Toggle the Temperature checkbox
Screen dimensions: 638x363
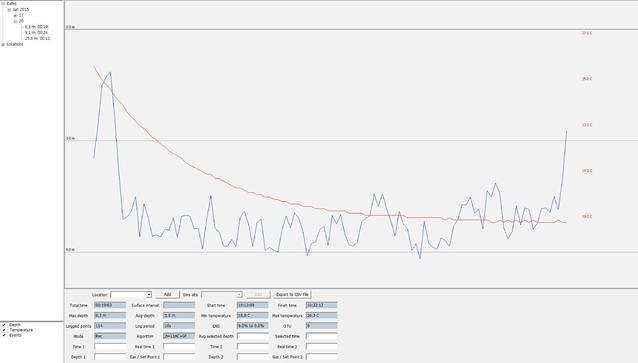pyautogui.click(x=4, y=330)
